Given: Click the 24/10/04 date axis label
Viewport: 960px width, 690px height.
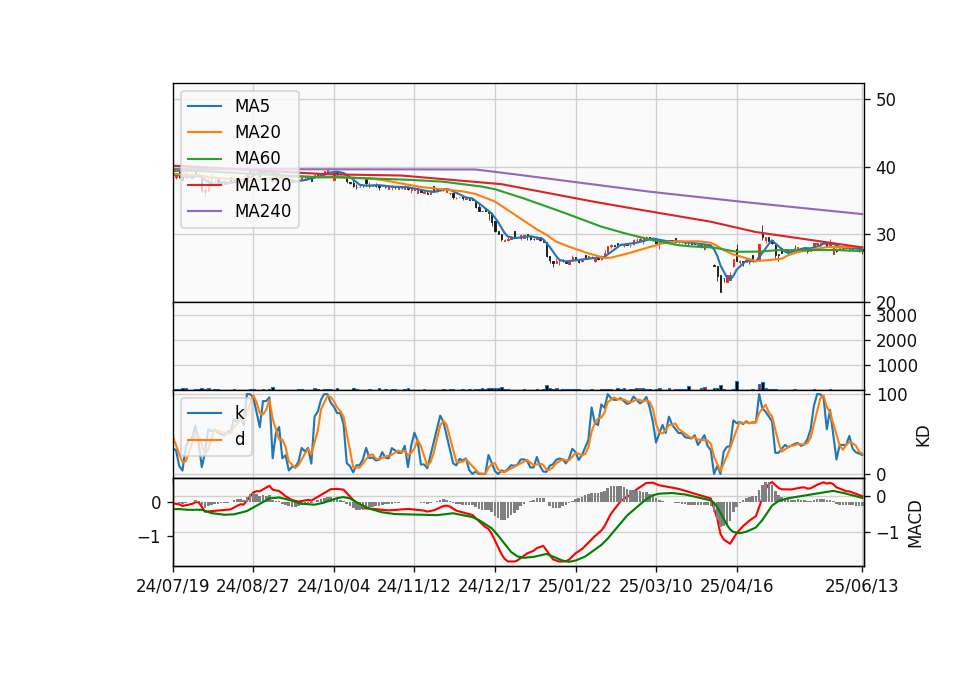Looking at the screenshot, I should (x=334, y=586).
